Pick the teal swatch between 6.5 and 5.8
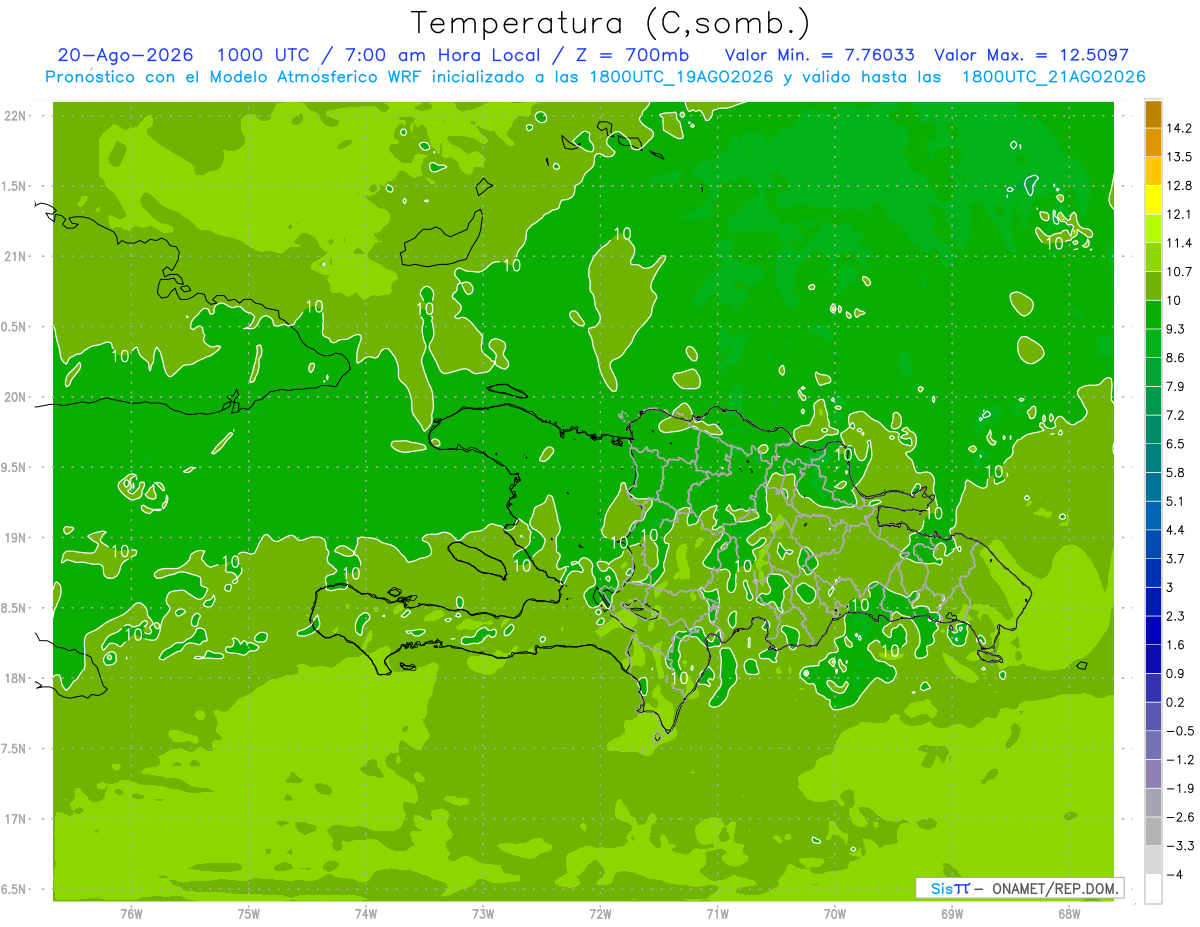The image size is (1200, 927). point(1153,458)
